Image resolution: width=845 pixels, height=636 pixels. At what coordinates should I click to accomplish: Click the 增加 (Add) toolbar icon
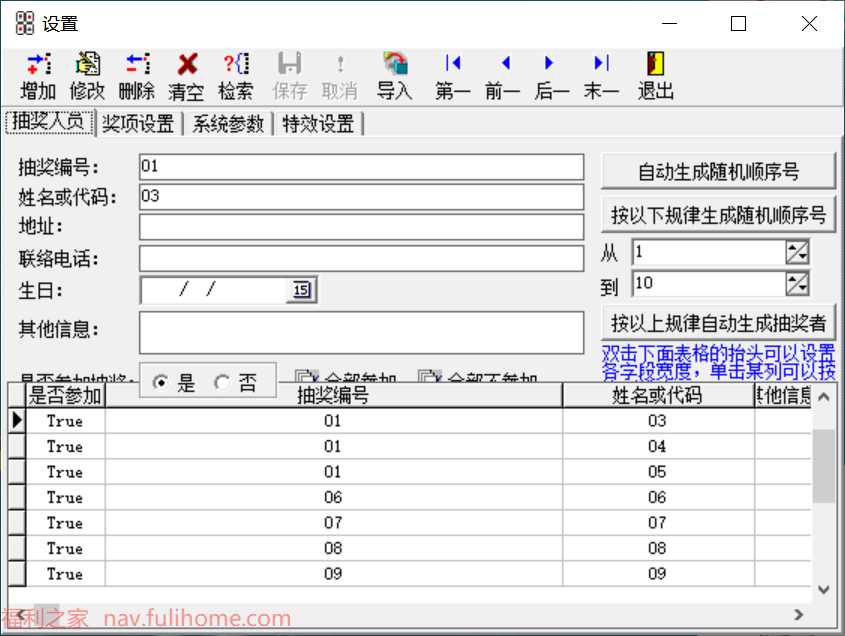pos(38,66)
